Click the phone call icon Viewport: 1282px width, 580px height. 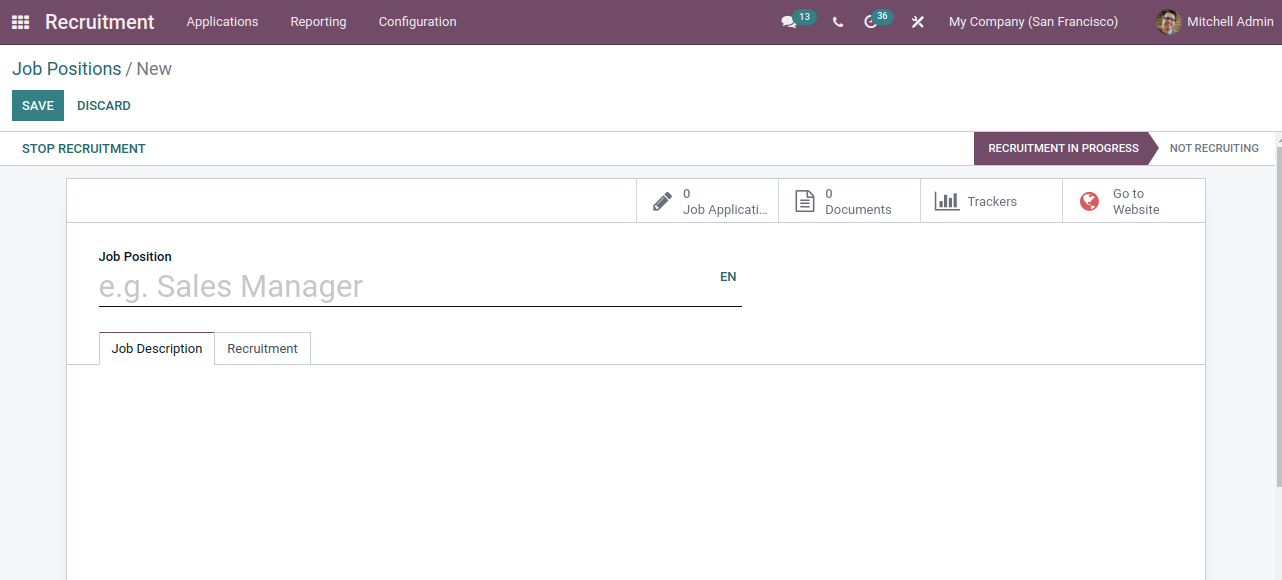coord(838,22)
